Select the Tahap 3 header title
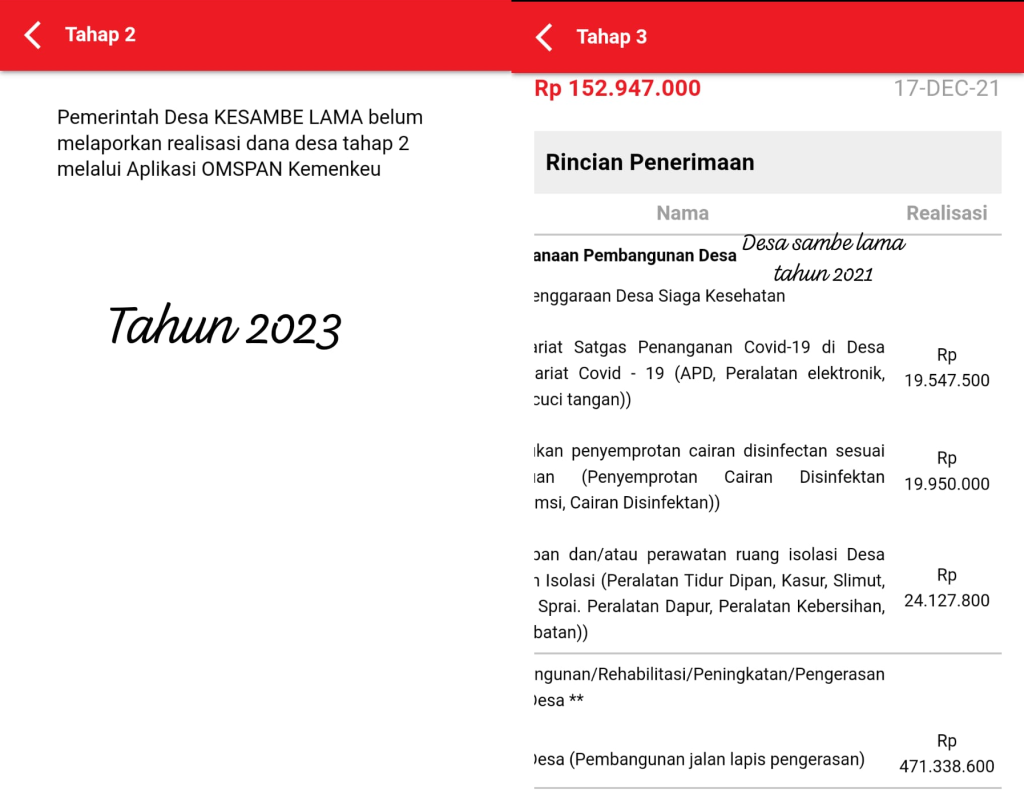 point(611,37)
